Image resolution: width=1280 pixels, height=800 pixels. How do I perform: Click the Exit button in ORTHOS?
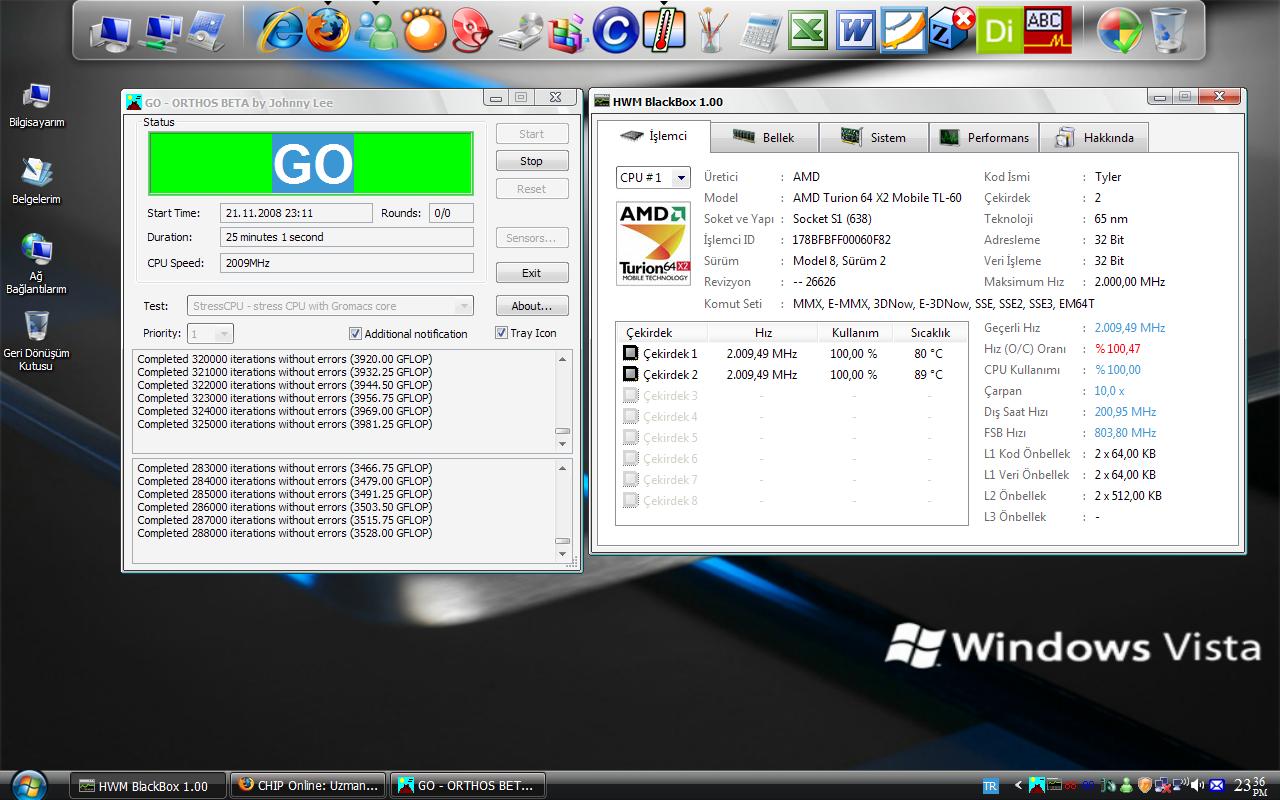tap(532, 273)
